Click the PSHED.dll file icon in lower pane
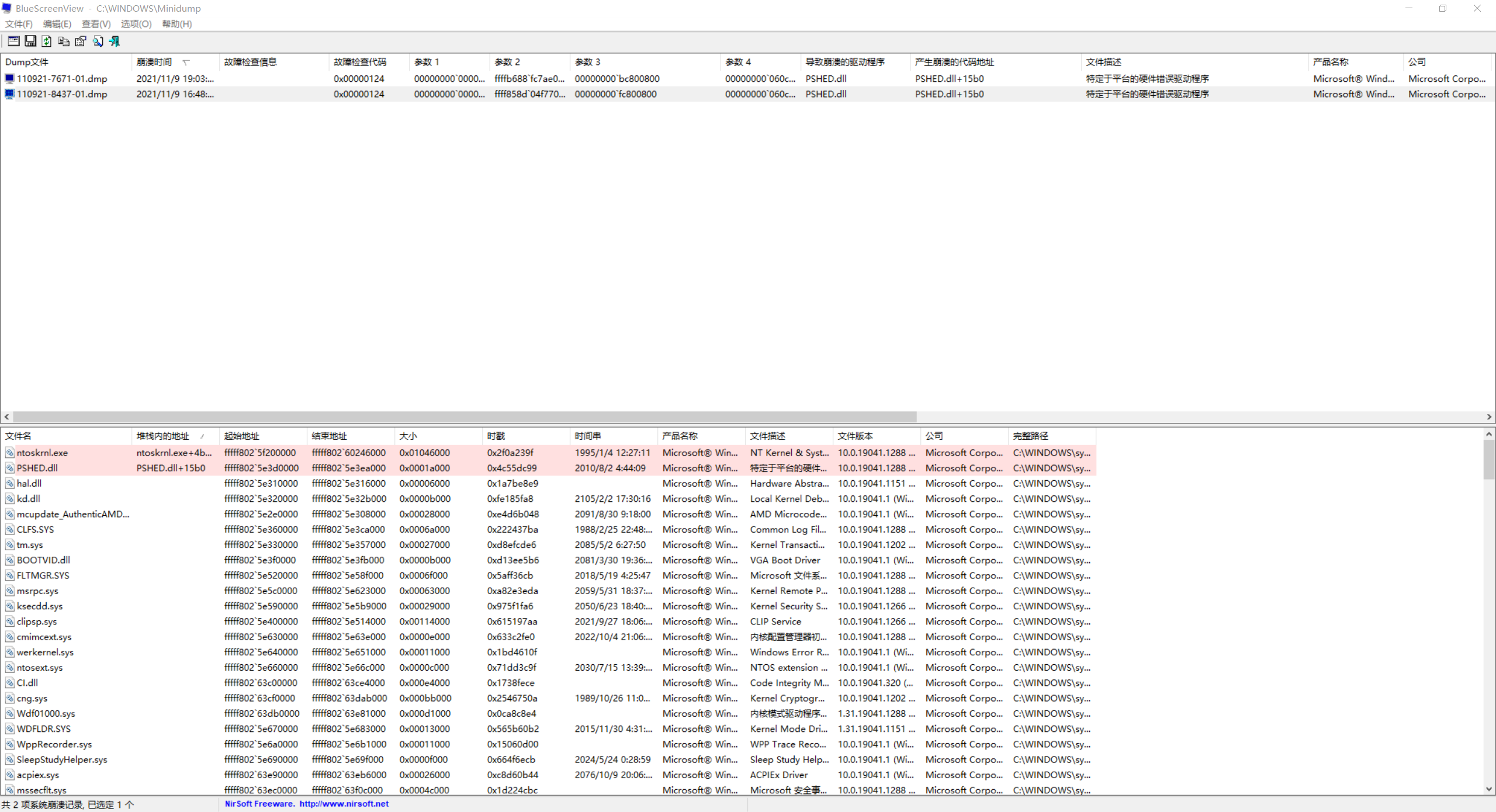Screen dimensions: 1496x812 pyautogui.click(x=10, y=468)
